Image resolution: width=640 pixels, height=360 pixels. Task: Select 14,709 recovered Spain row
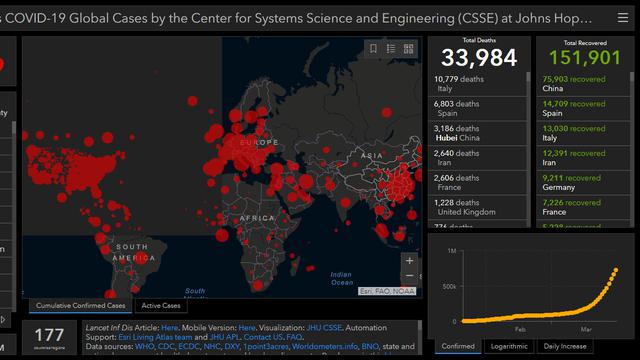tap(583, 109)
